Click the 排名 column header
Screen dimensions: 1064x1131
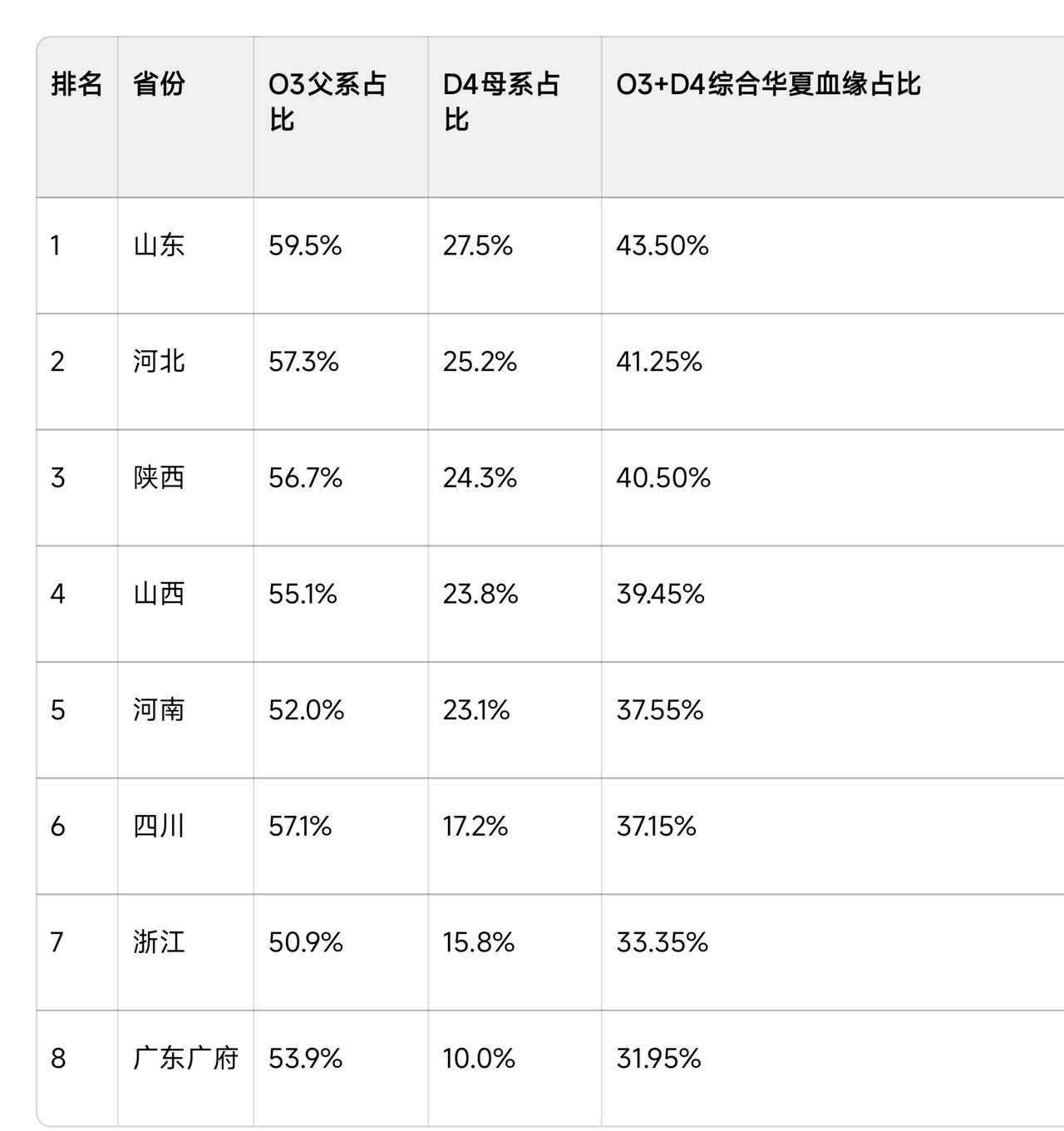point(76,84)
